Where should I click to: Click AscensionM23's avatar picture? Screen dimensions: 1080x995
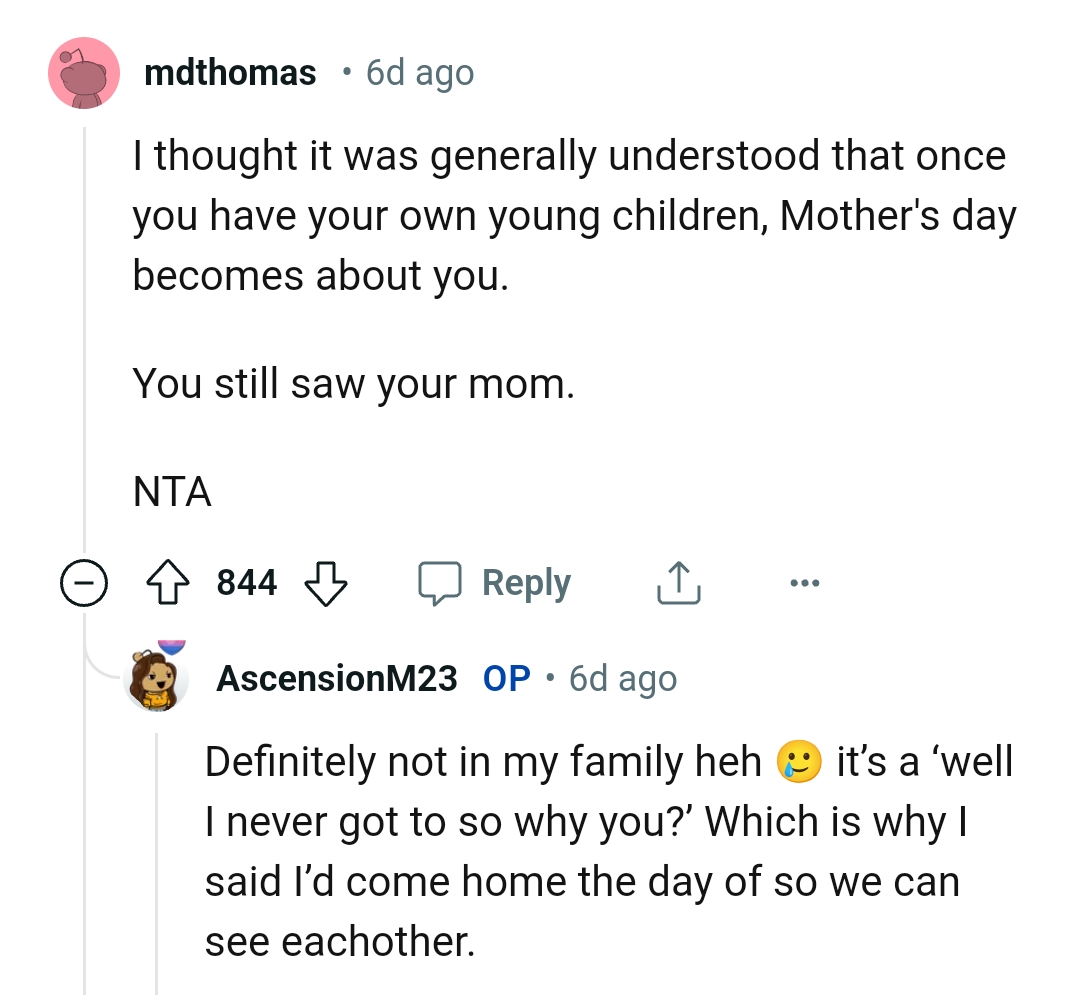tap(155, 677)
